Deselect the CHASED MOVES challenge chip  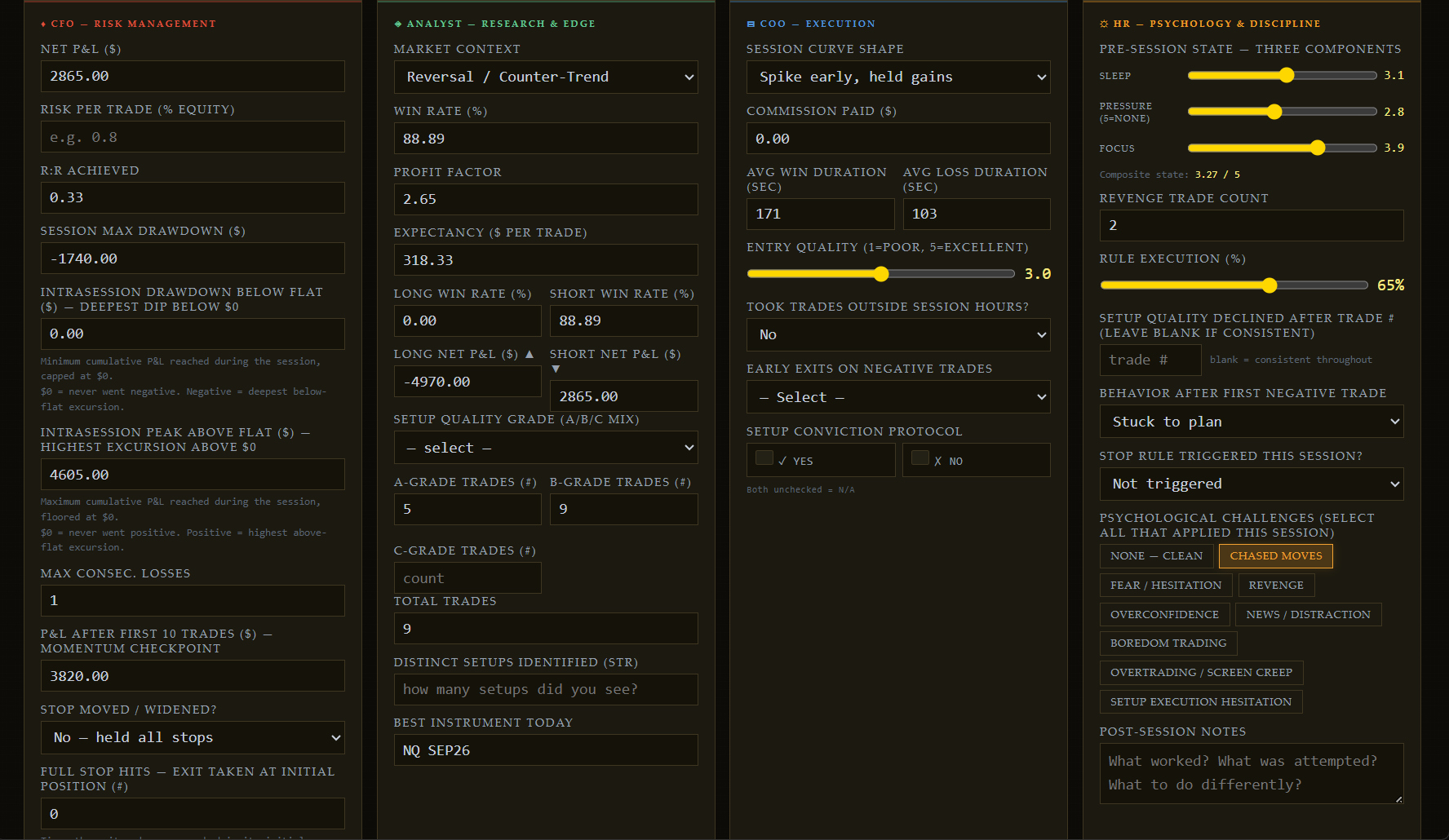(1275, 556)
